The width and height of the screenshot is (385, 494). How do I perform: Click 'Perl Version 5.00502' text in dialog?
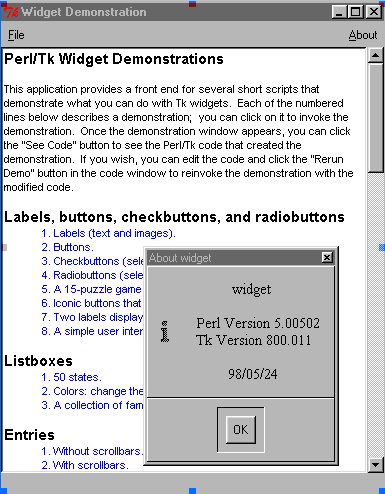click(x=258, y=323)
